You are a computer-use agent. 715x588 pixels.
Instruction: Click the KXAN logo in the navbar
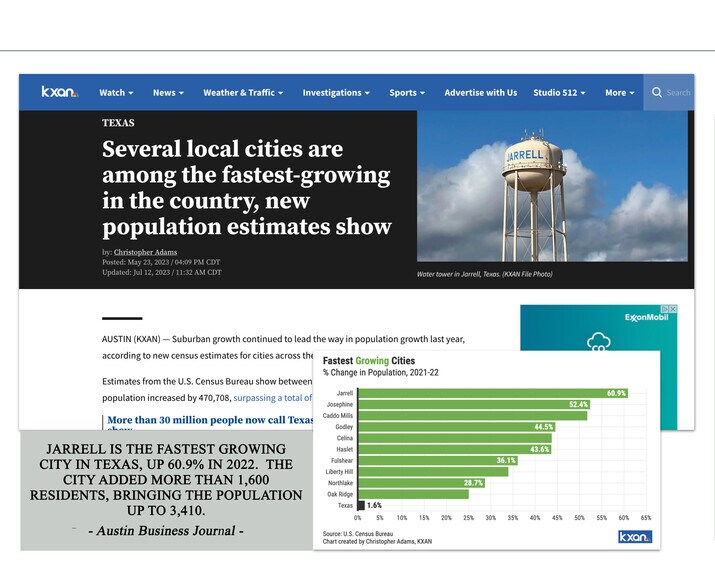59,92
